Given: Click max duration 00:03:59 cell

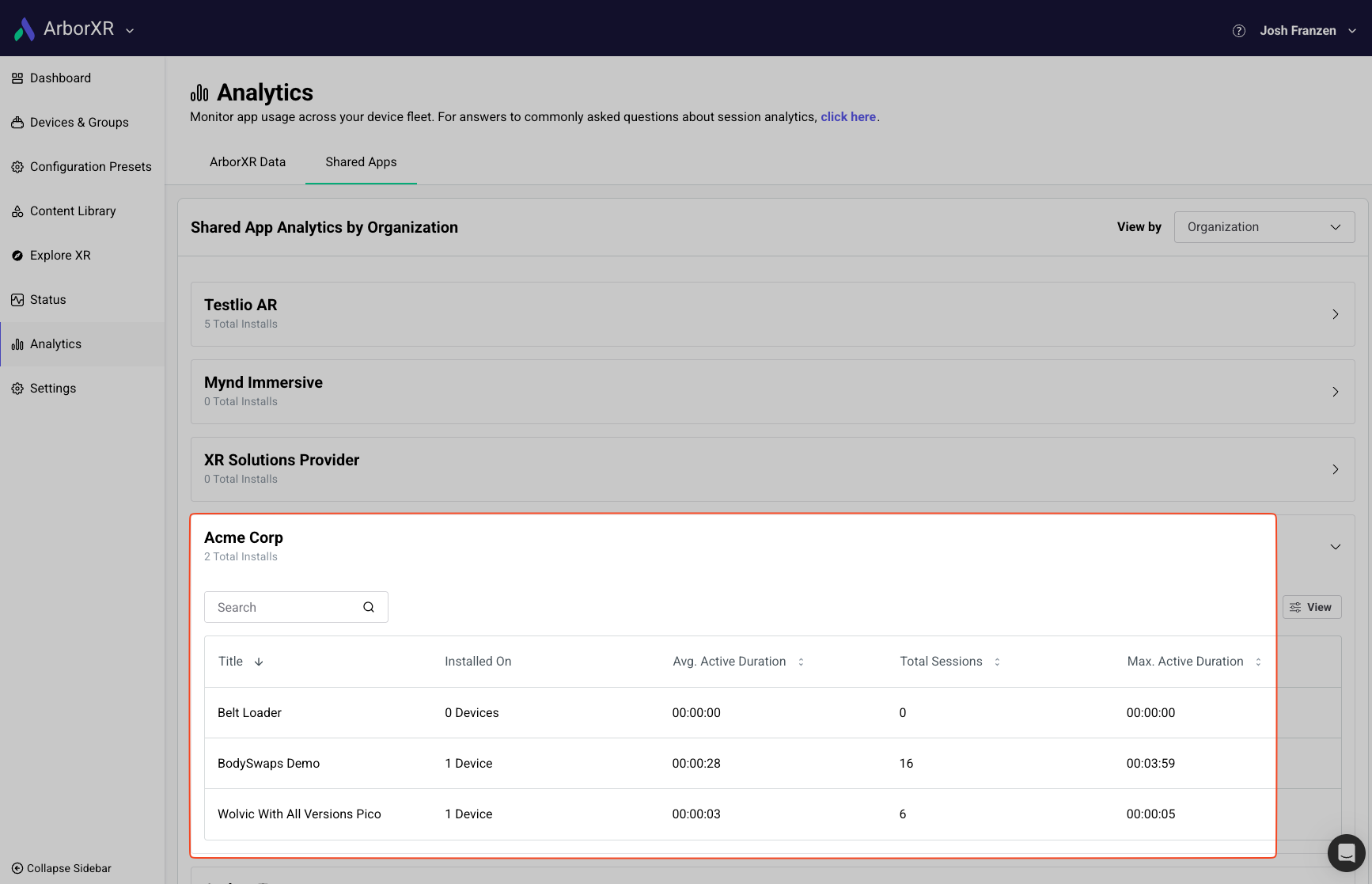Looking at the screenshot, I should pos(1150,764).
